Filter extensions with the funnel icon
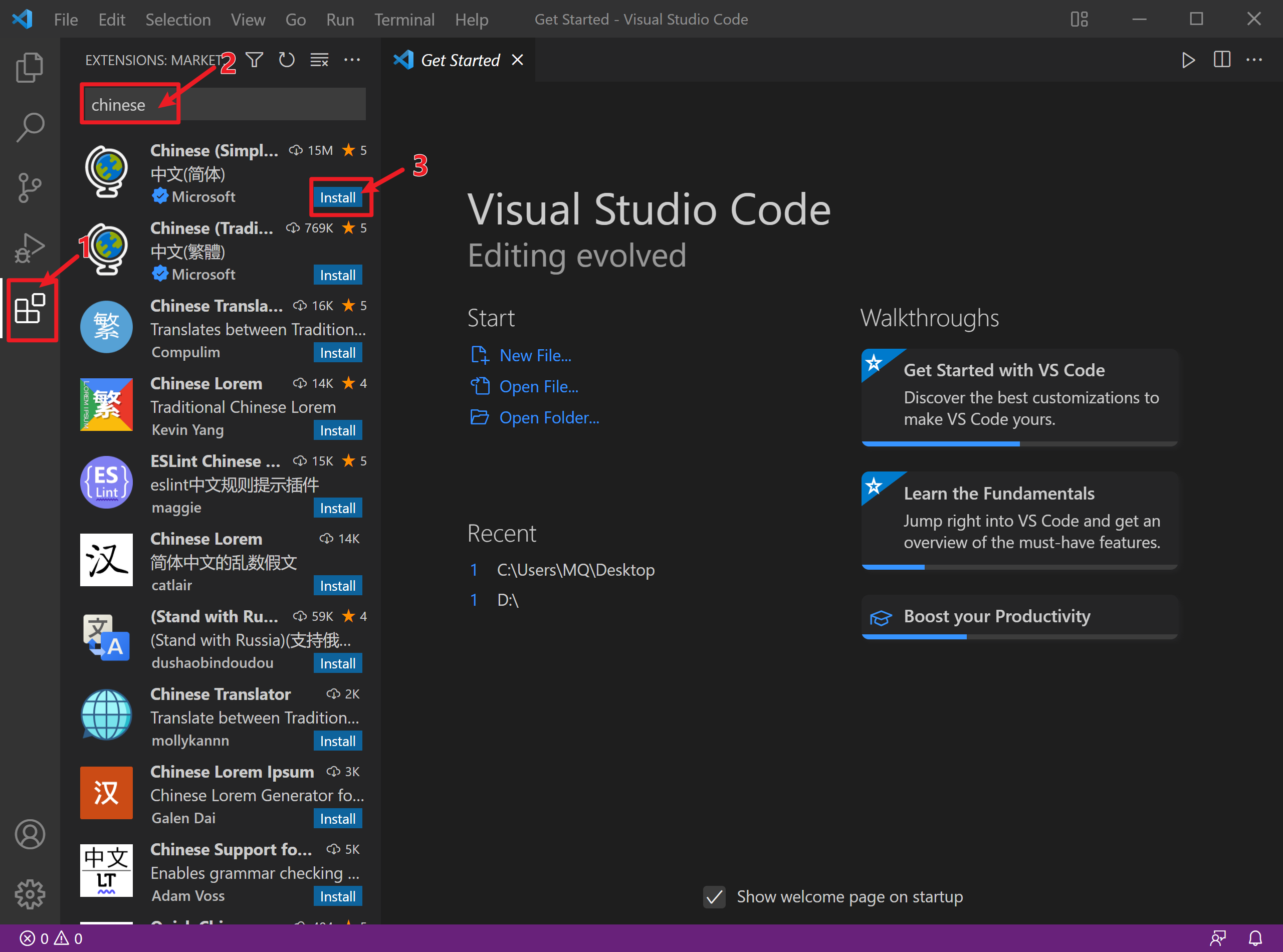The height and width of the screenshot is (952, 1283). coord(254,60)
